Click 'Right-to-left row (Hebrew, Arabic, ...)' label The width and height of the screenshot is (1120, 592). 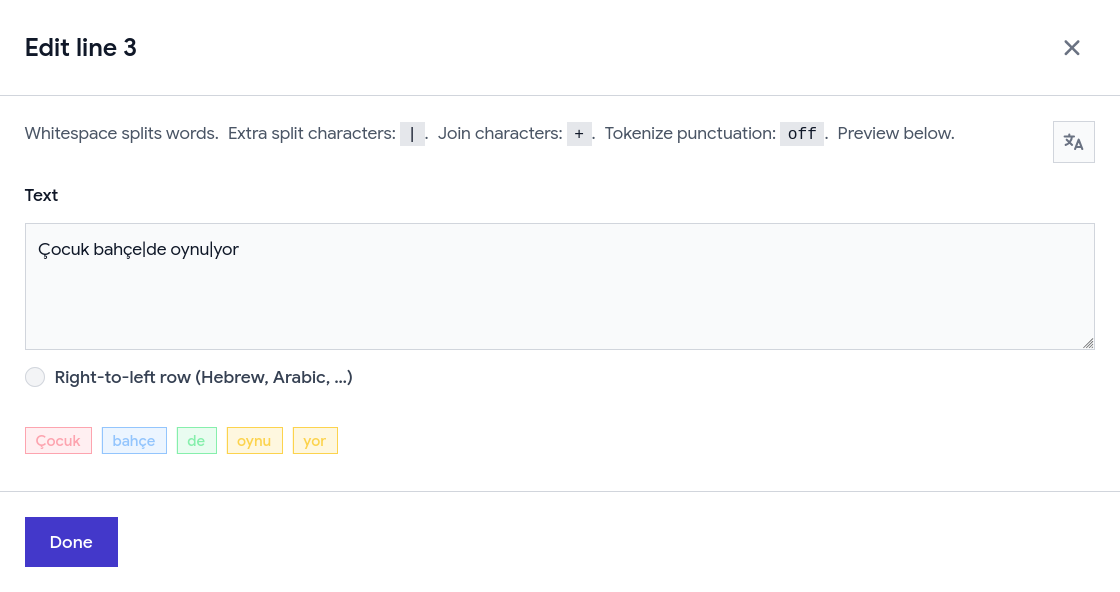204,377
